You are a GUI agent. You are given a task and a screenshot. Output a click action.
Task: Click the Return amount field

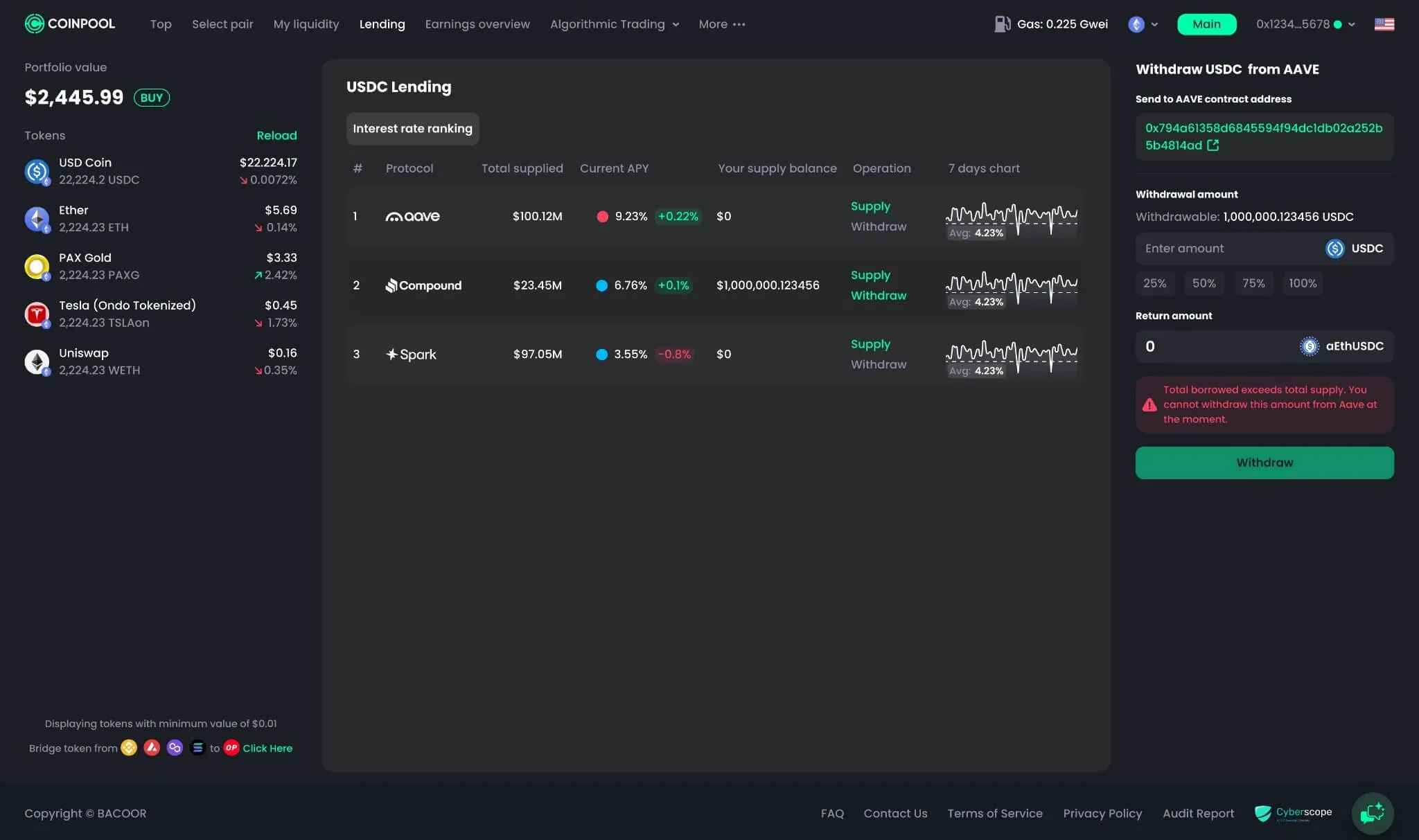[1264, 346]
